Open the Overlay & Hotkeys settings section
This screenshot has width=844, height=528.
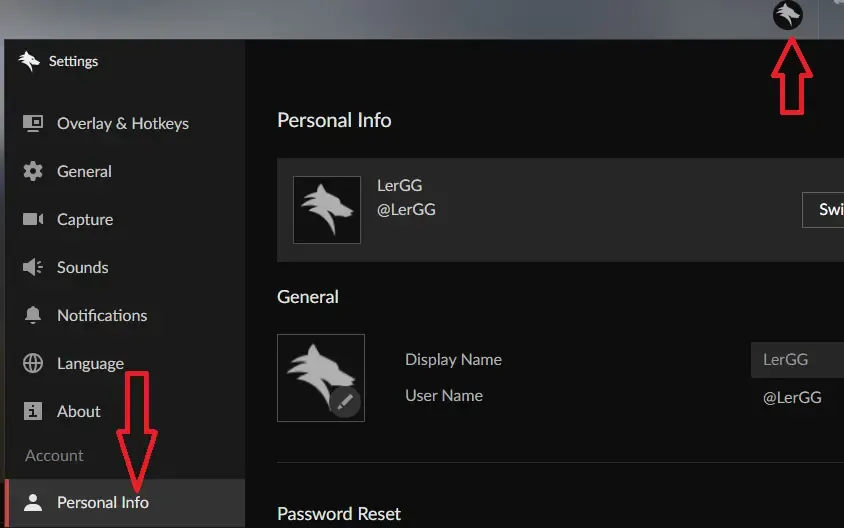pos(122,123)
